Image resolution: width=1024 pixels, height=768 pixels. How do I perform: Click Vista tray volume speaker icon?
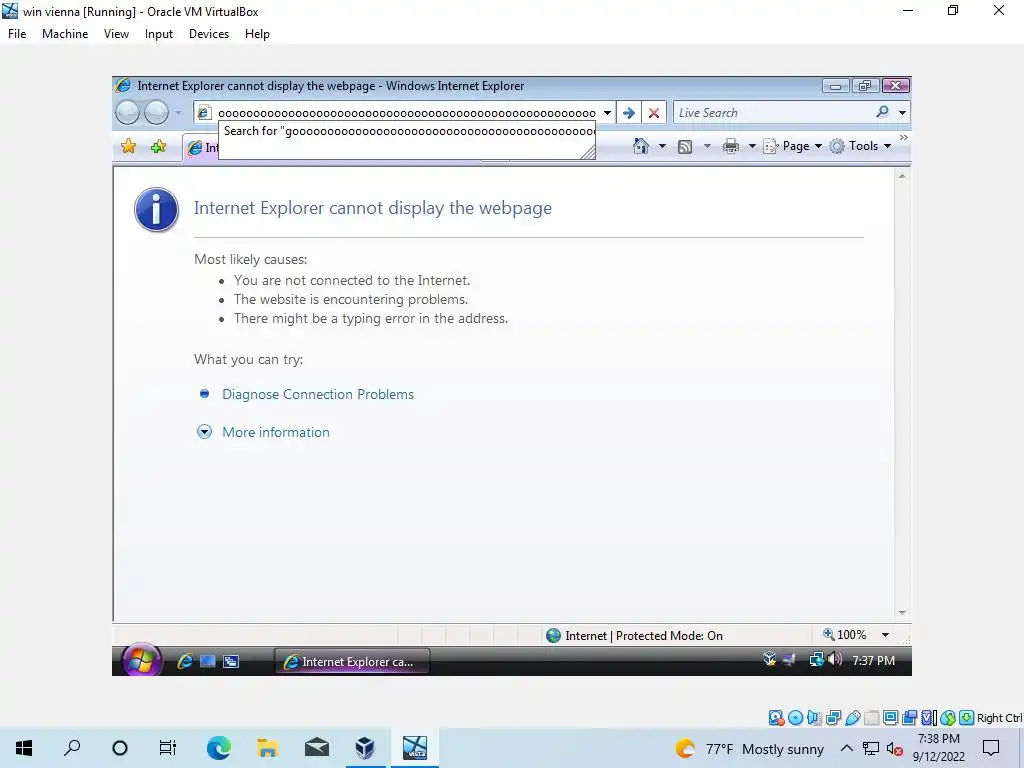point(835,660)
